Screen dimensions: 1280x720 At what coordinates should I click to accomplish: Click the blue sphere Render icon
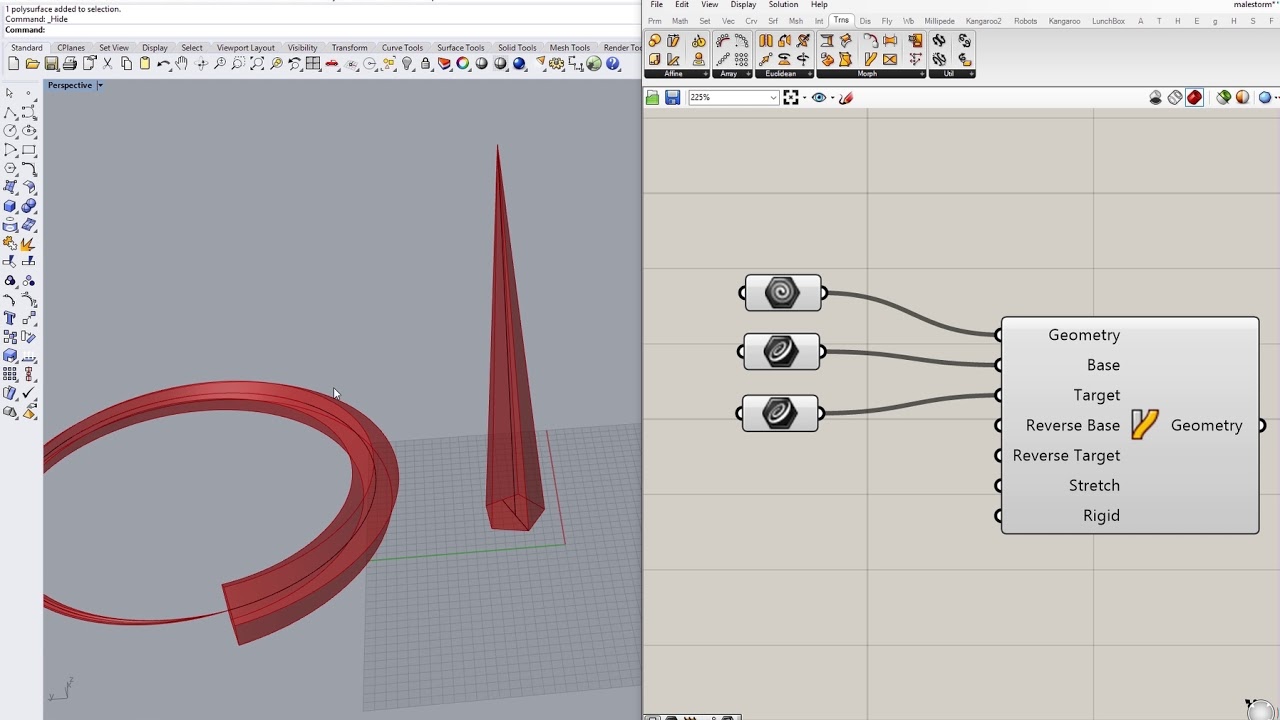519,64
